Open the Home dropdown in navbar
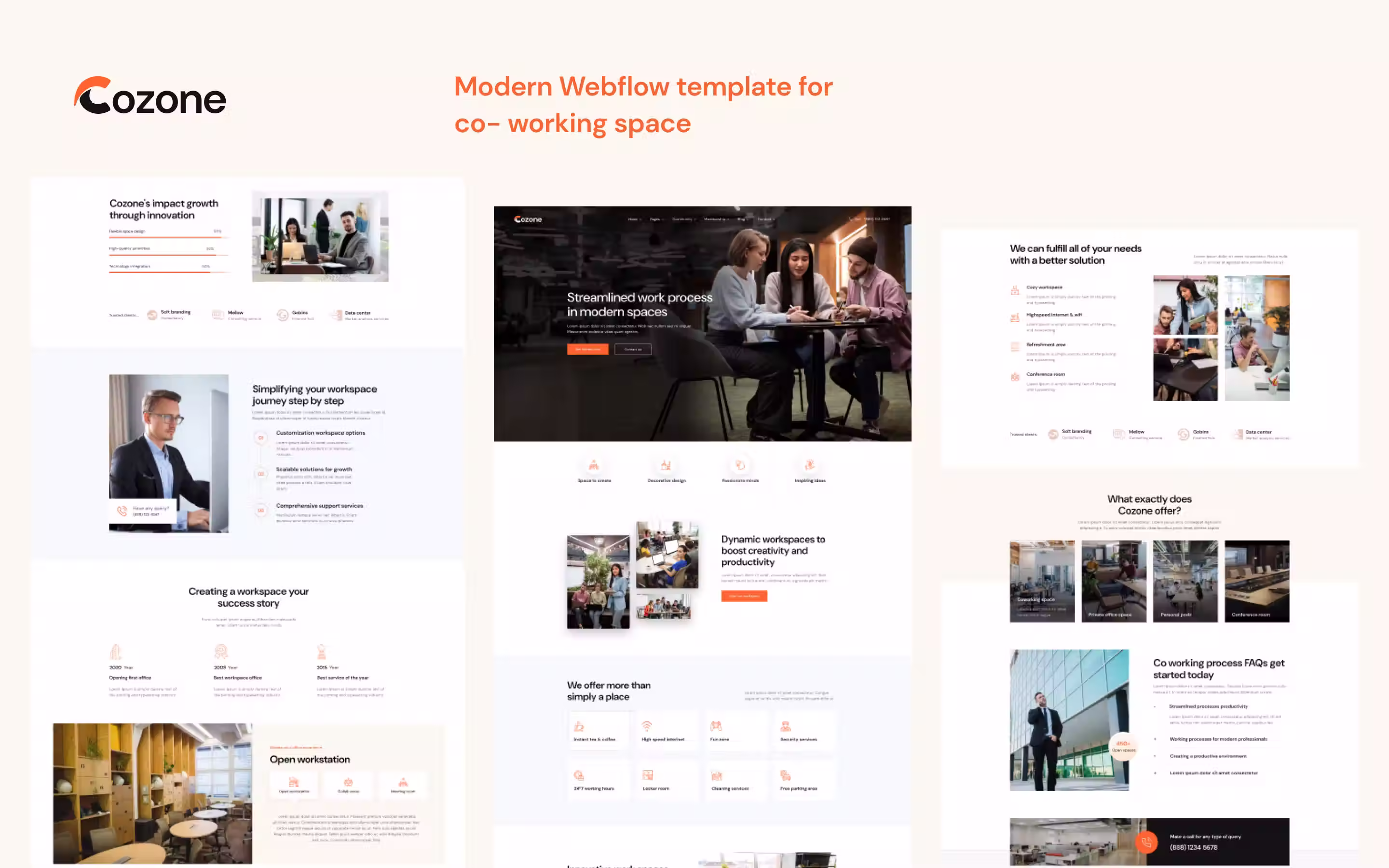This screenshot has width=1389, height=868. pyautogui.click(x=634, y=219)
